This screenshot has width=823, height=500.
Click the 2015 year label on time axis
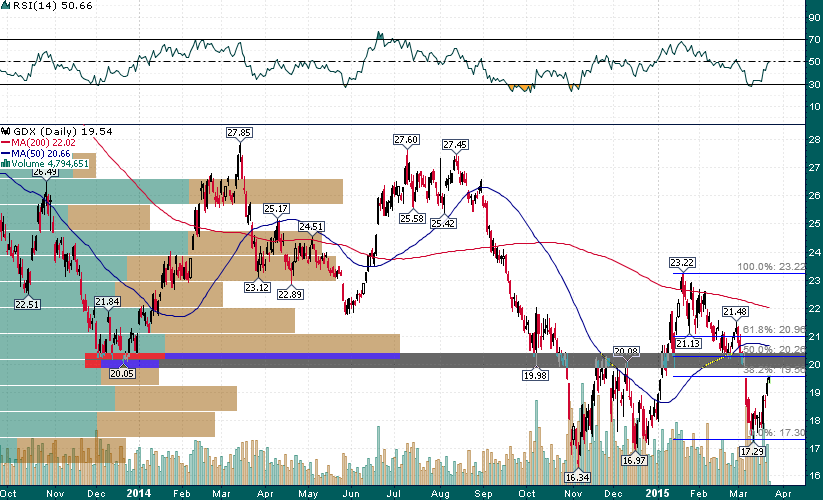coord(657,493)
